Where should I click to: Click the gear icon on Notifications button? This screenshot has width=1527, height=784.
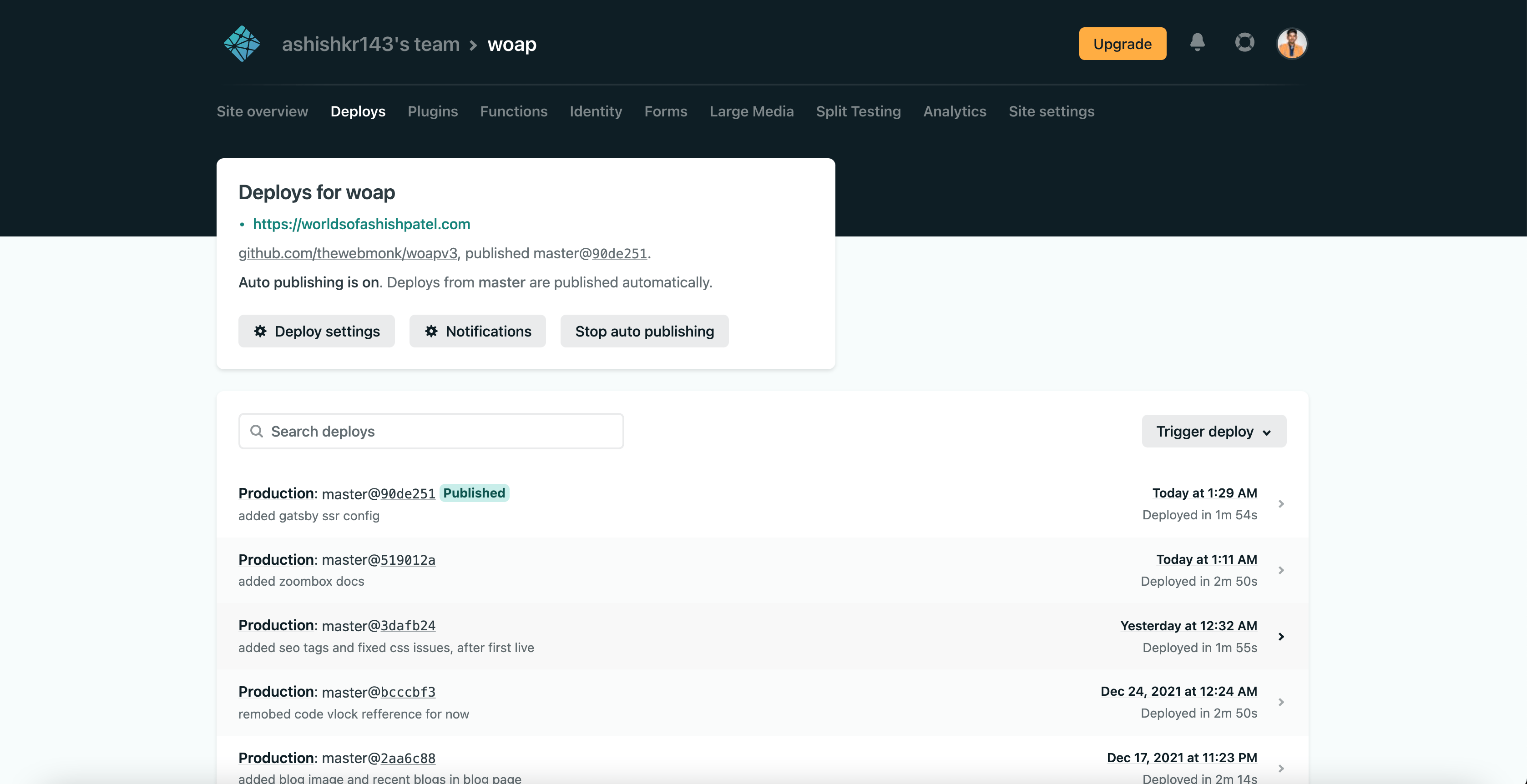click(431, 331)
